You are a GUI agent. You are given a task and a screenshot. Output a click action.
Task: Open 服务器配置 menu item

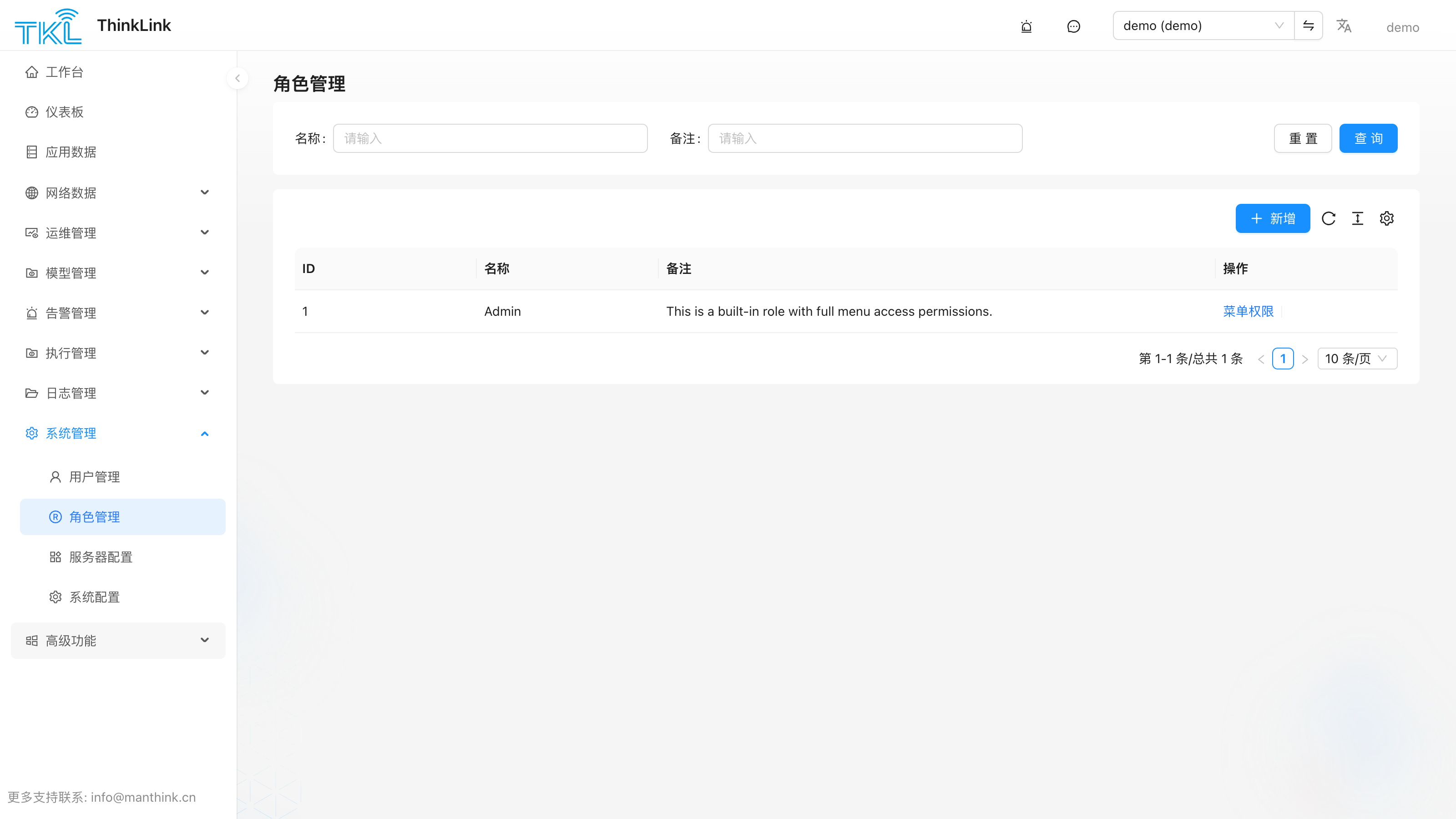(x=123, y=557)
